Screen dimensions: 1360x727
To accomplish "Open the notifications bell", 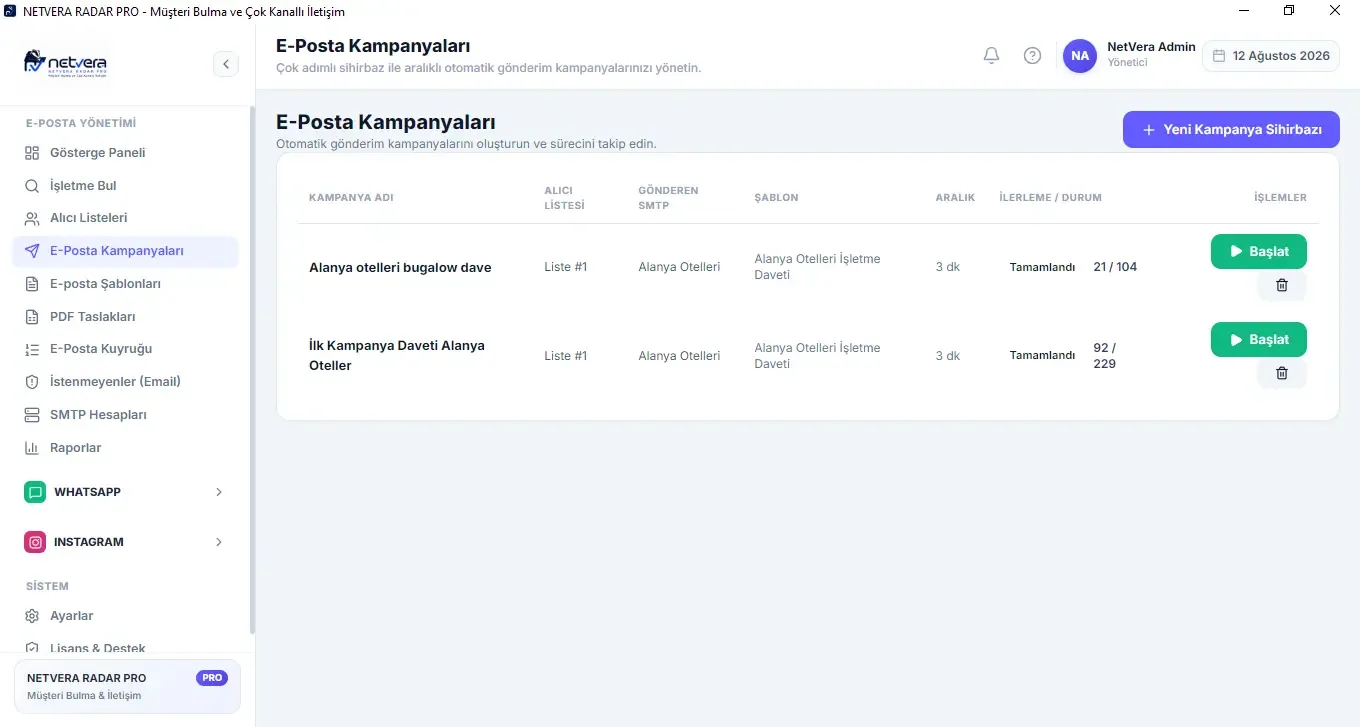I will (x=991, y=56).
